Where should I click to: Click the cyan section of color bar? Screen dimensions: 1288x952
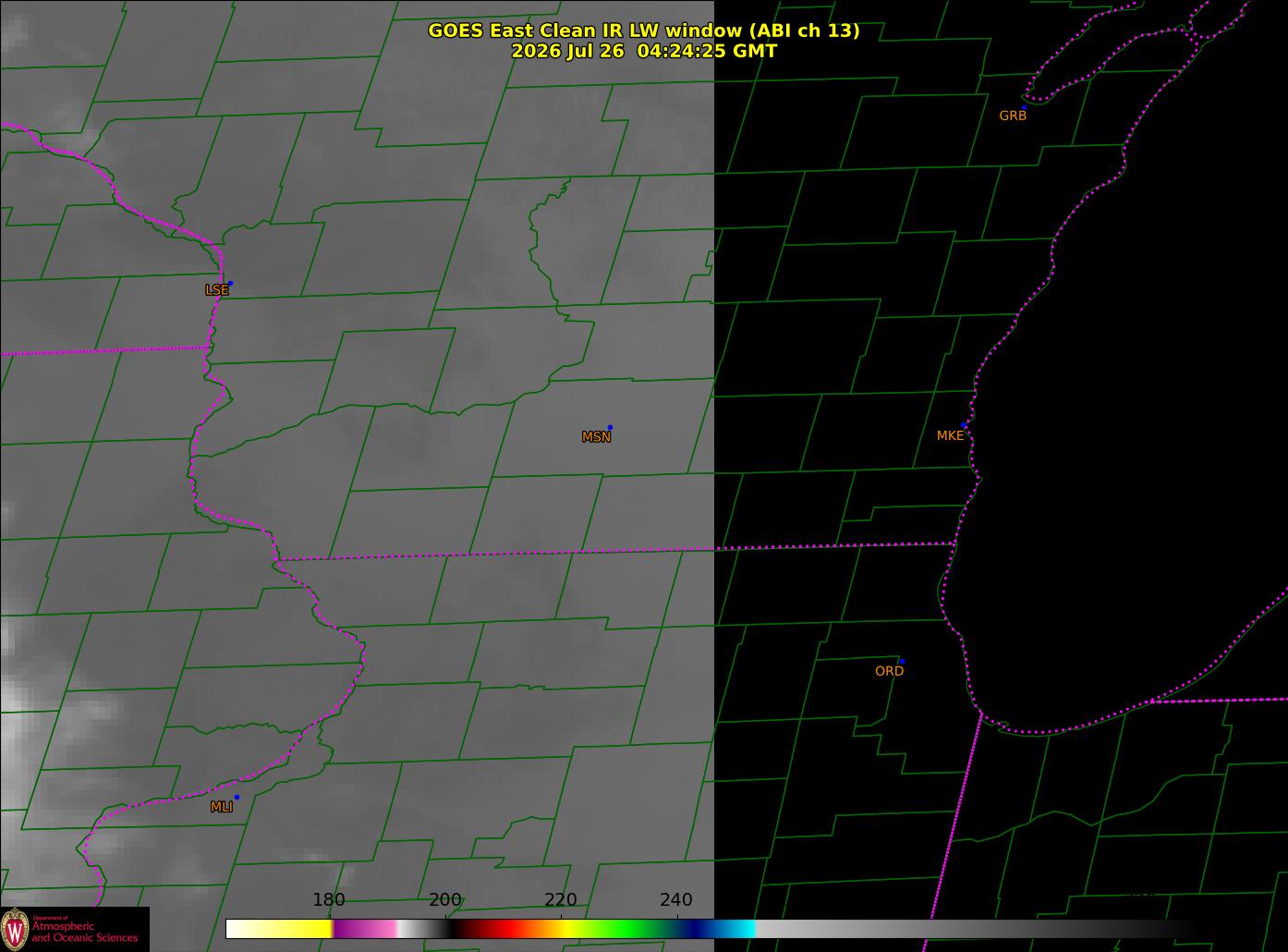[x=739, y=928]
